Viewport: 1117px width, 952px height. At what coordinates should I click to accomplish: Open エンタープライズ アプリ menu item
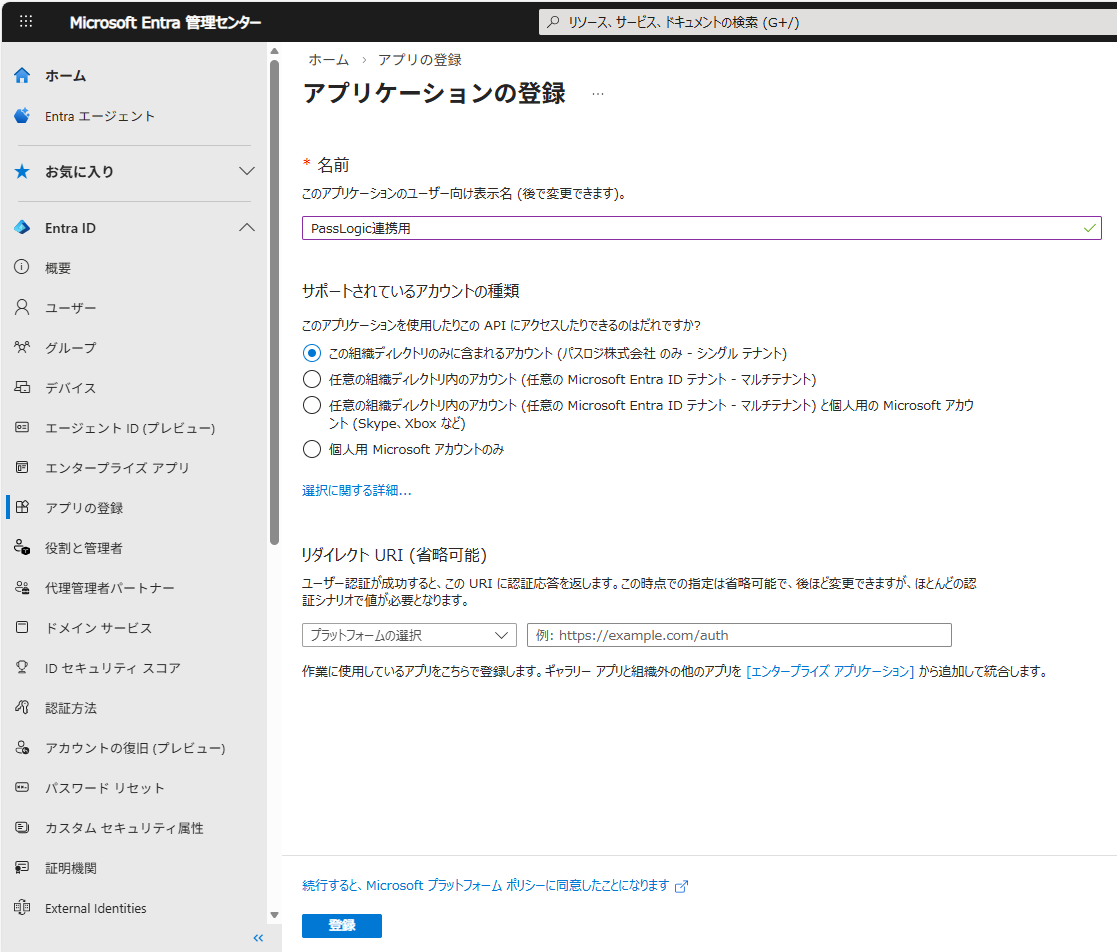point(117,467)
